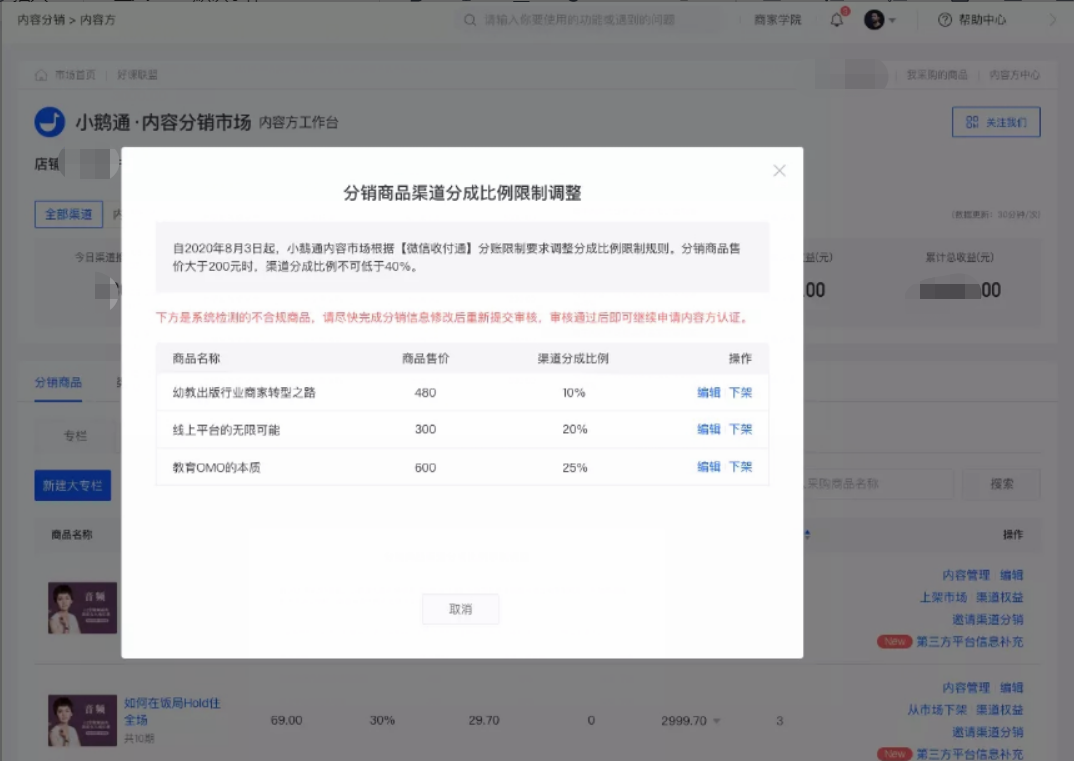Edit 线上平台的无限可能 product
The width and height of the screenshot is (1074, 761).
[x=708, y=429]
